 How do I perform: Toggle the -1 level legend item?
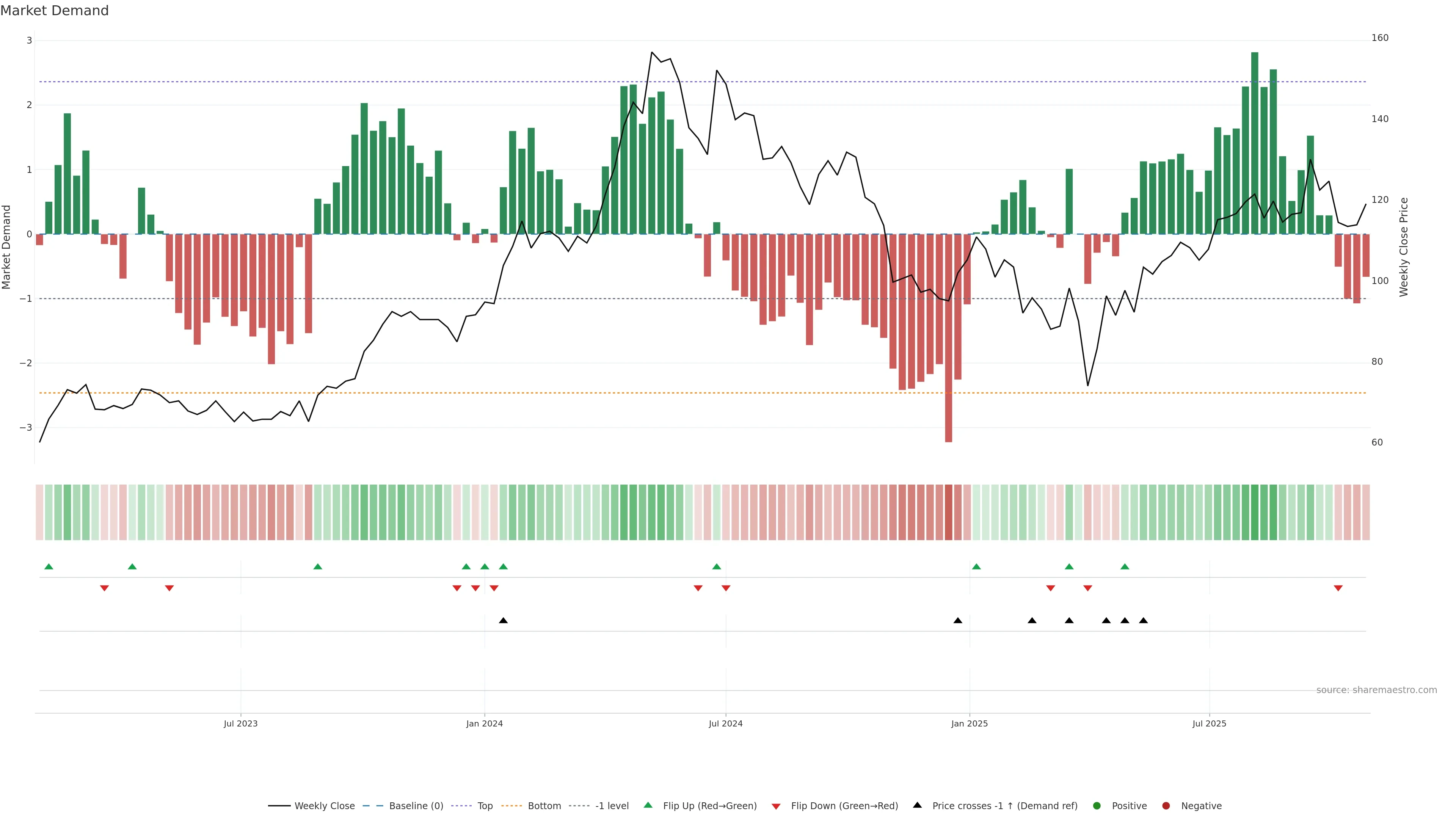tap(612, 806)
